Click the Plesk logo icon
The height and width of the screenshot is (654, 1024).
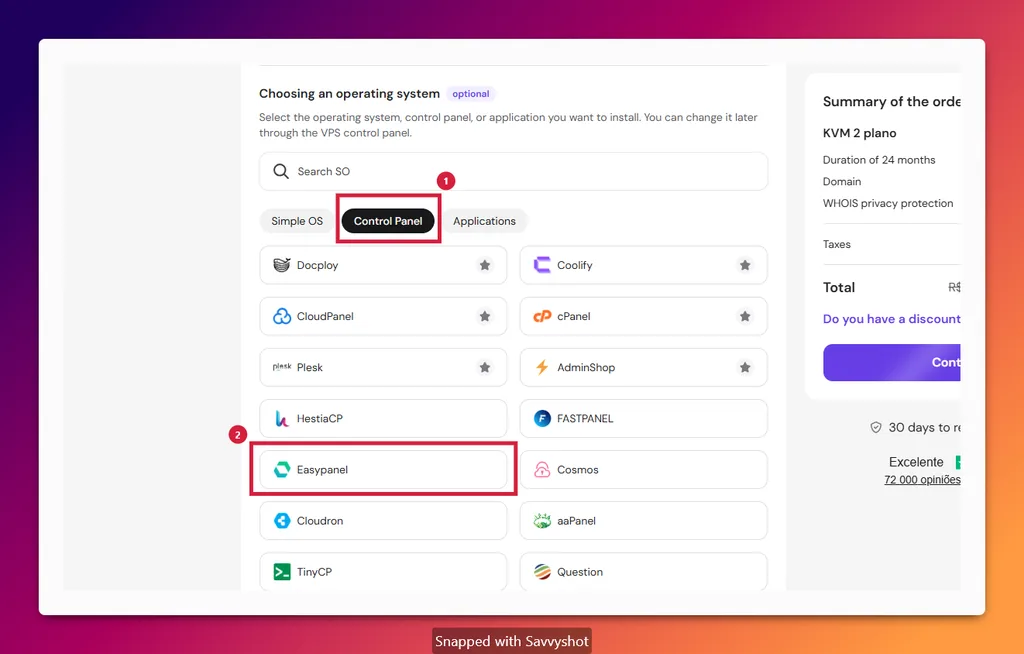pyautogui.click(x=281, y=367)
